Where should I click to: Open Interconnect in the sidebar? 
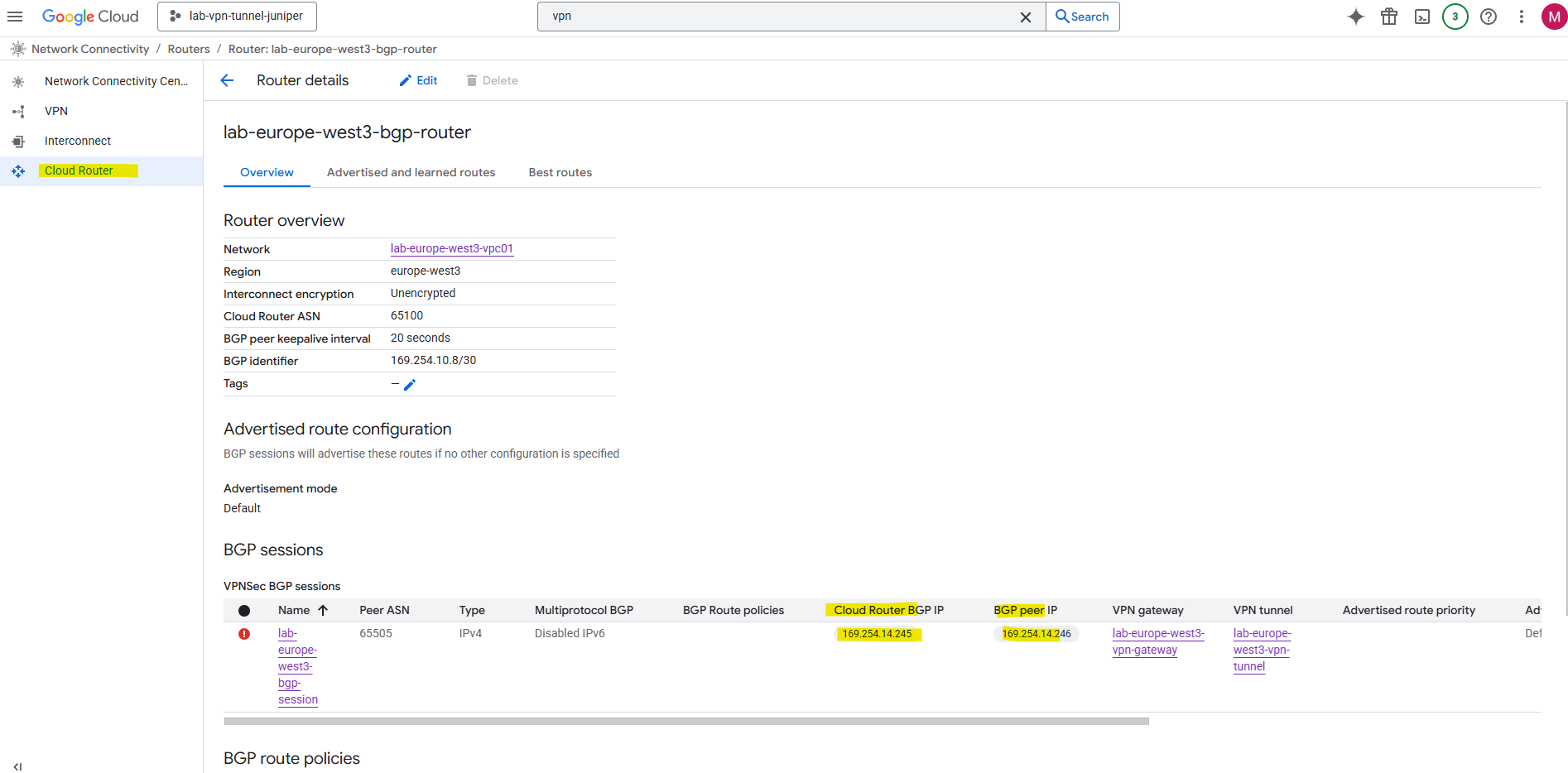78,141
